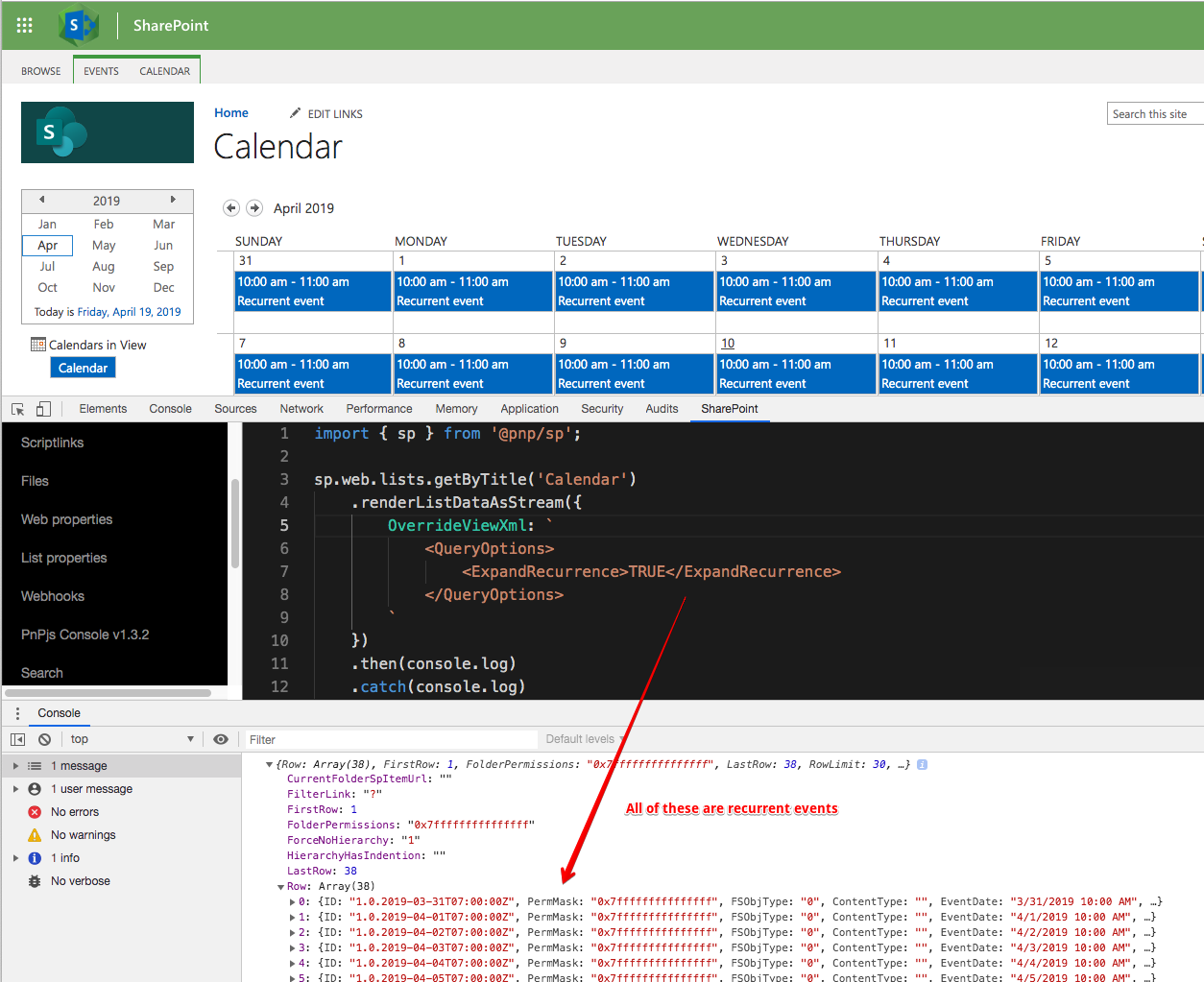The height and width of the screenshot is (982, 1204).
Task: Click today's date link Friday, April 19
Action: (129, 312)
